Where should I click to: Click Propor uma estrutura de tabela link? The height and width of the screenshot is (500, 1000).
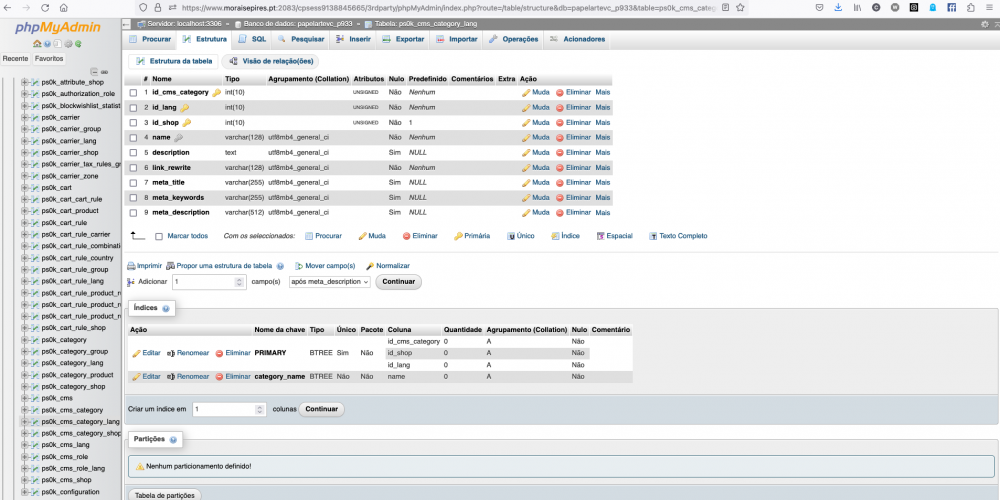tap(220, 265)
